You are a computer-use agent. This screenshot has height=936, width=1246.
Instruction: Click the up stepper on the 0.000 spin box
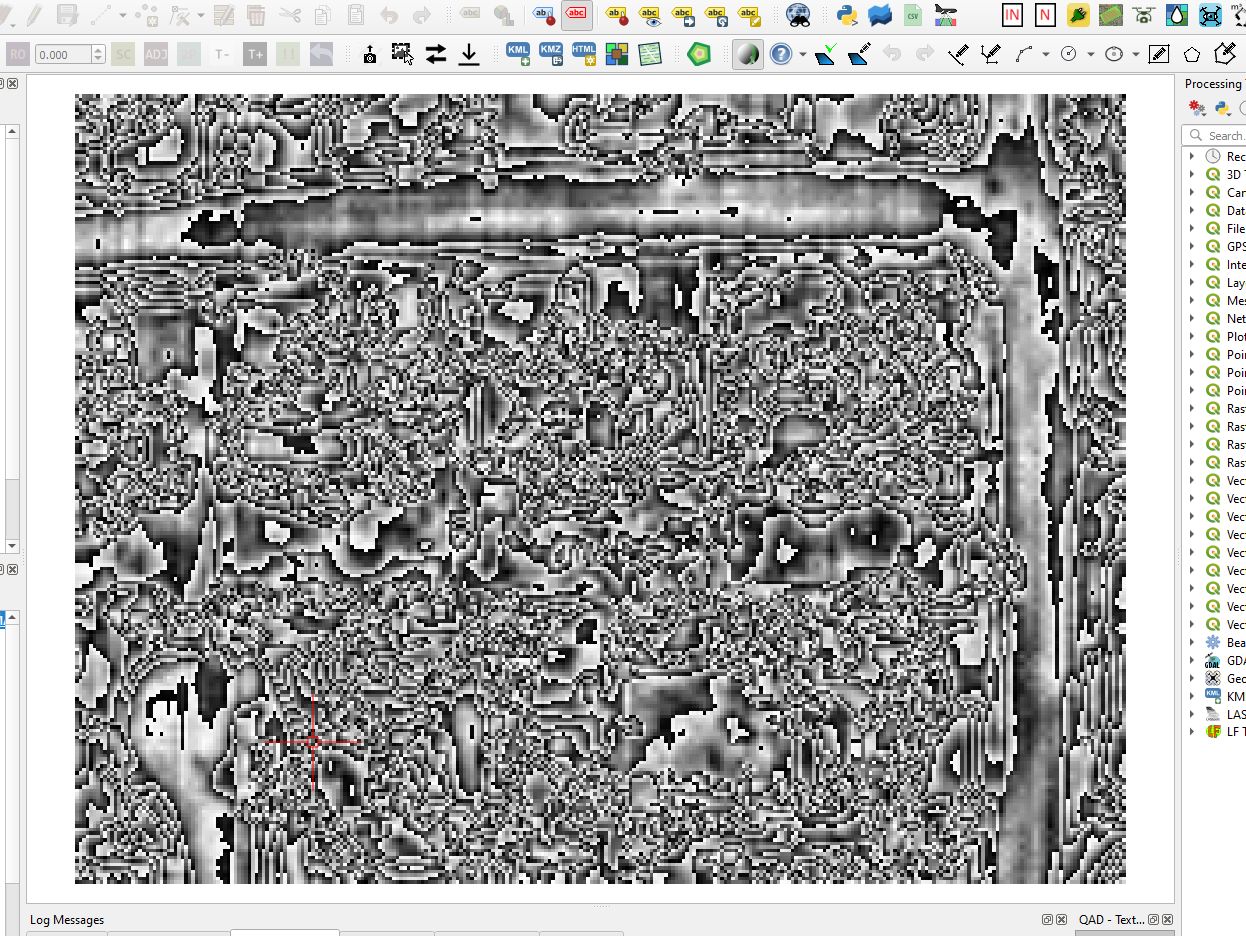point(98,48)
